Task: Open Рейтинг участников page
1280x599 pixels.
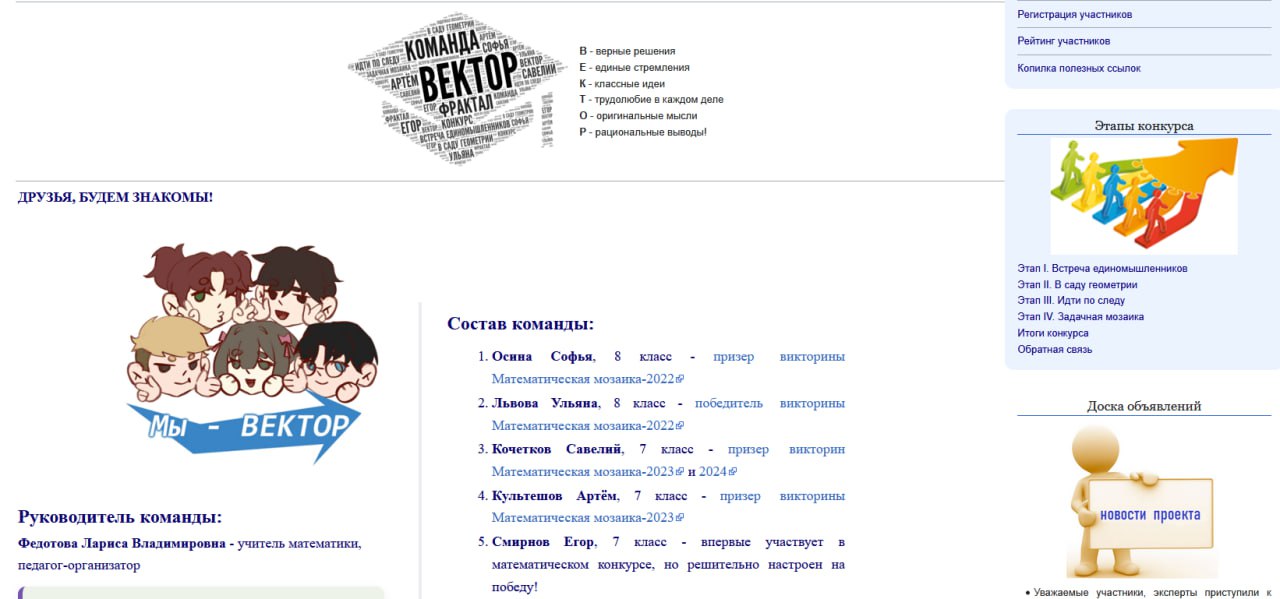Action: [1063, 41]
